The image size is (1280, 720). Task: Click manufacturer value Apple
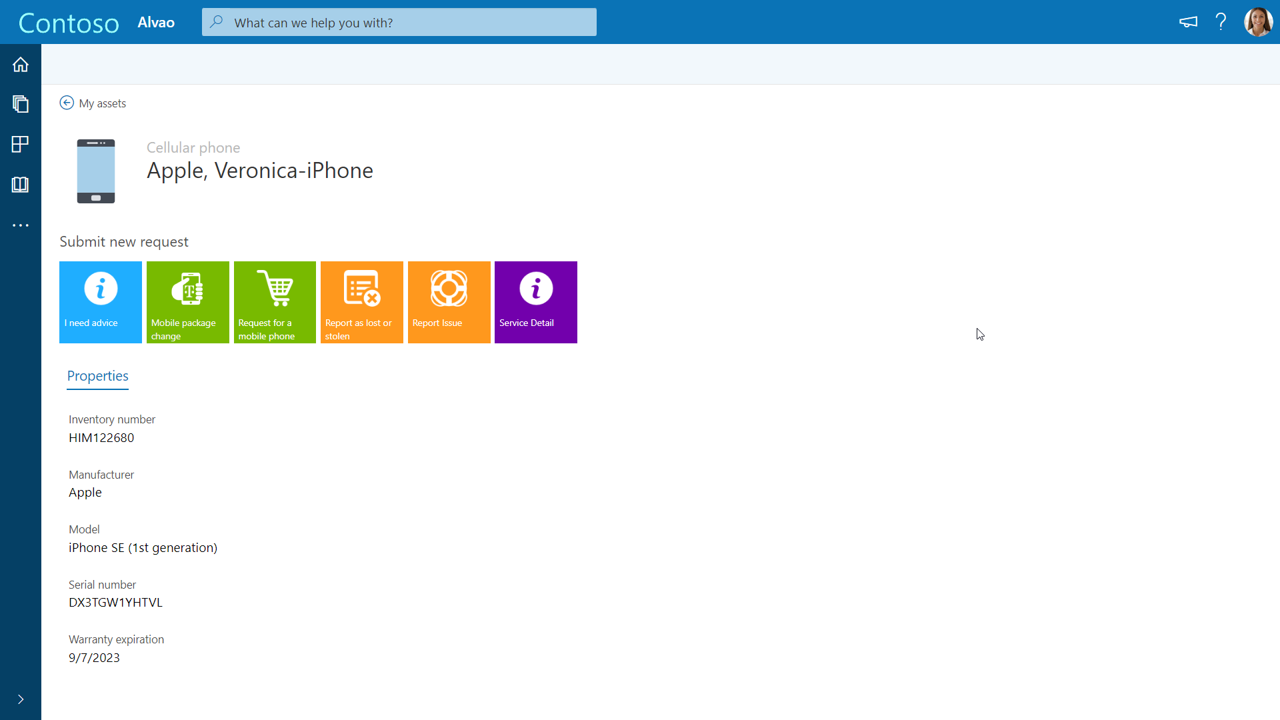coord(85,493)
